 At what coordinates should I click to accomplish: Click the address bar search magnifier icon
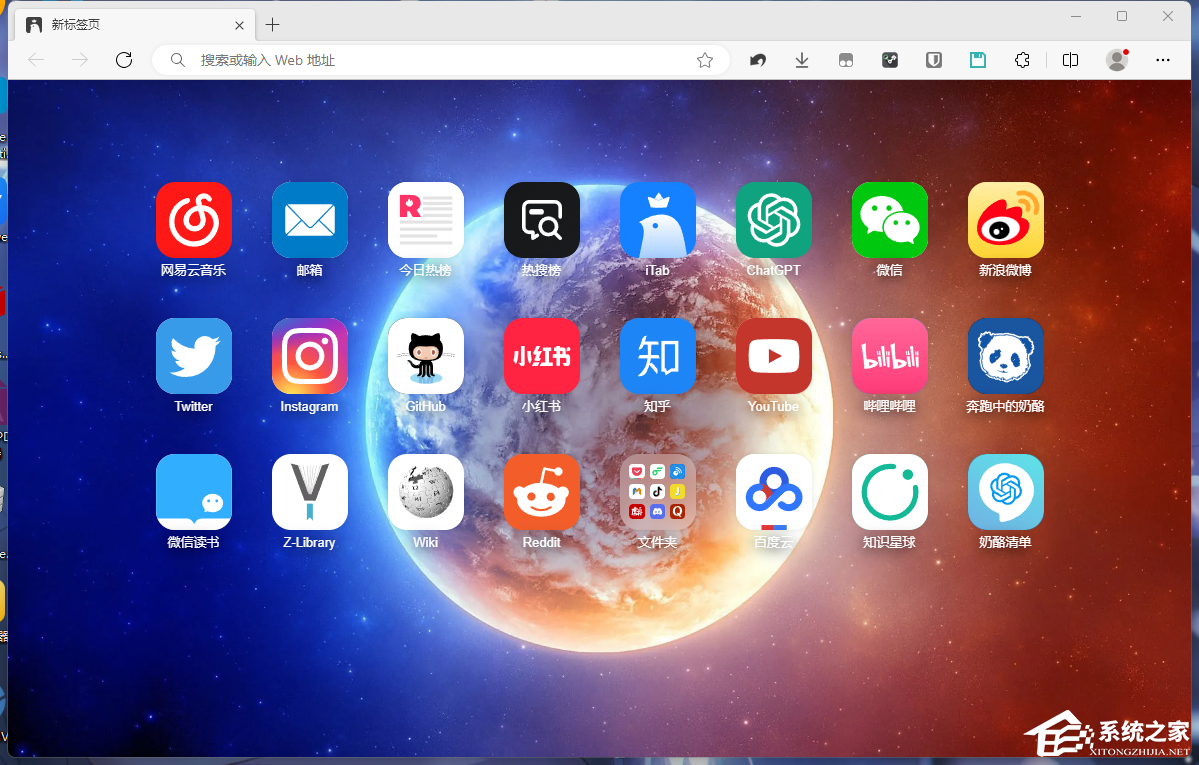point(177,60)
